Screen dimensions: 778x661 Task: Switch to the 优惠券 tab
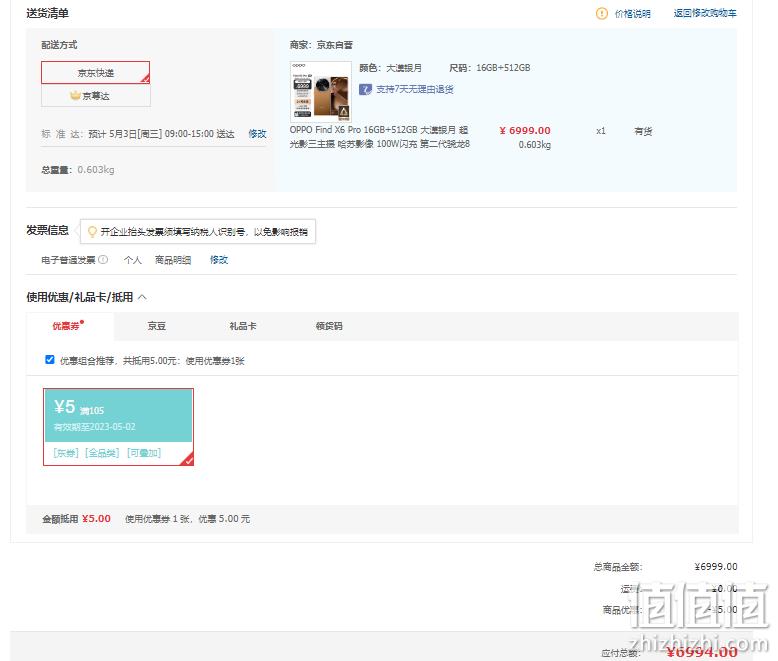(69, 326)
